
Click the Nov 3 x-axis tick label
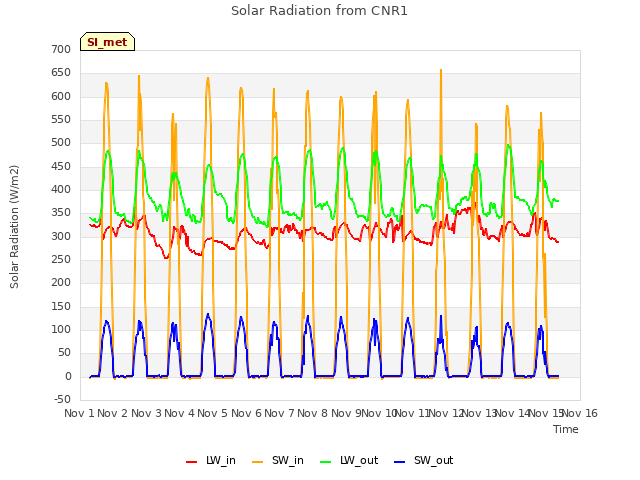click(x=146, y=413)
